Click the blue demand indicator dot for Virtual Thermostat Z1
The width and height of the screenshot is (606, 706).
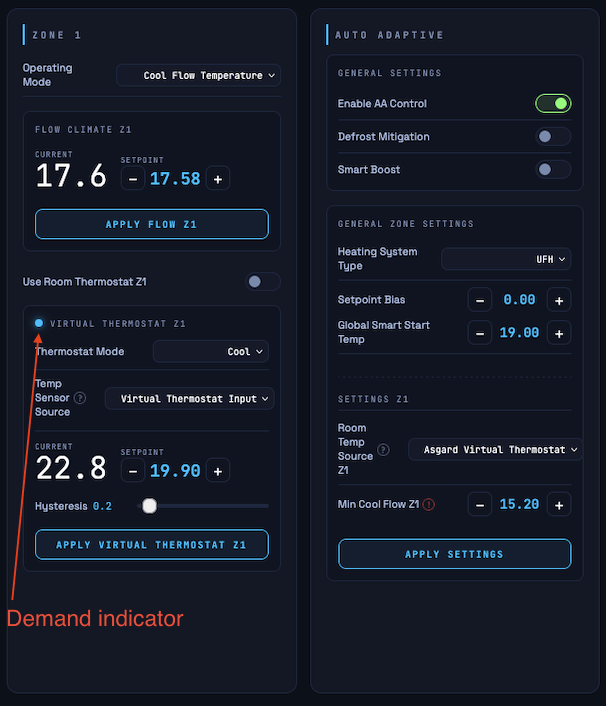[39, 323]
